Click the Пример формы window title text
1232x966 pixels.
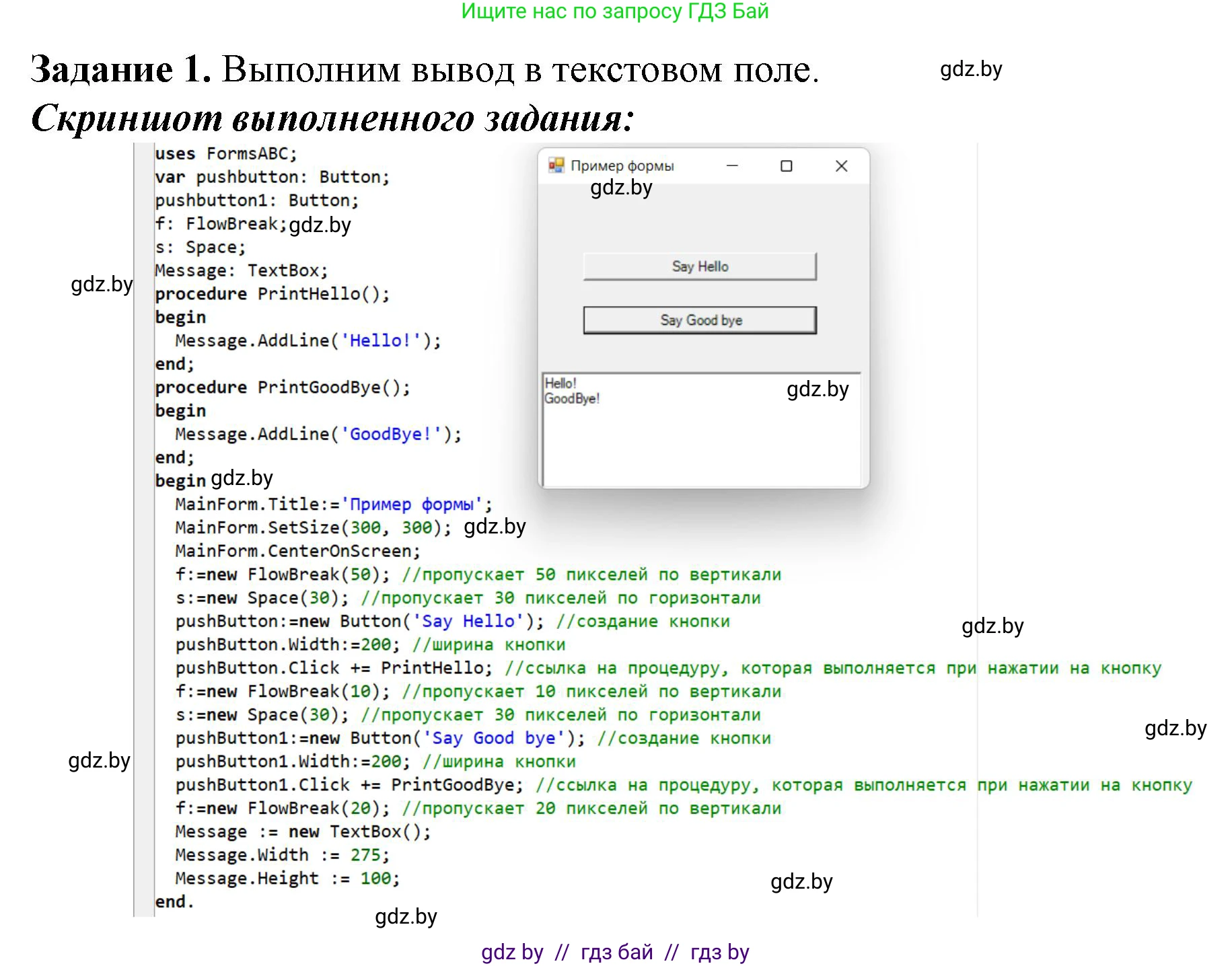pos(622,165)
